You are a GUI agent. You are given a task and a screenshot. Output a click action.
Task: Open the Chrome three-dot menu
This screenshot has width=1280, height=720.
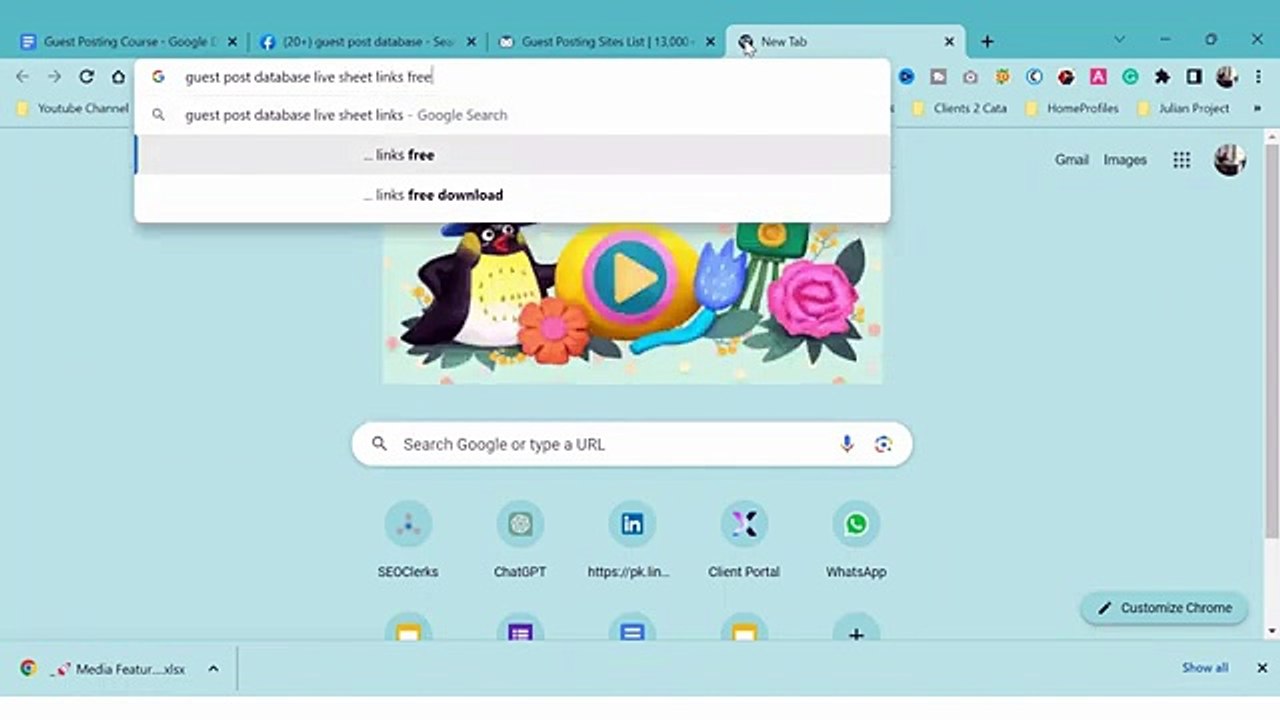1258,76
